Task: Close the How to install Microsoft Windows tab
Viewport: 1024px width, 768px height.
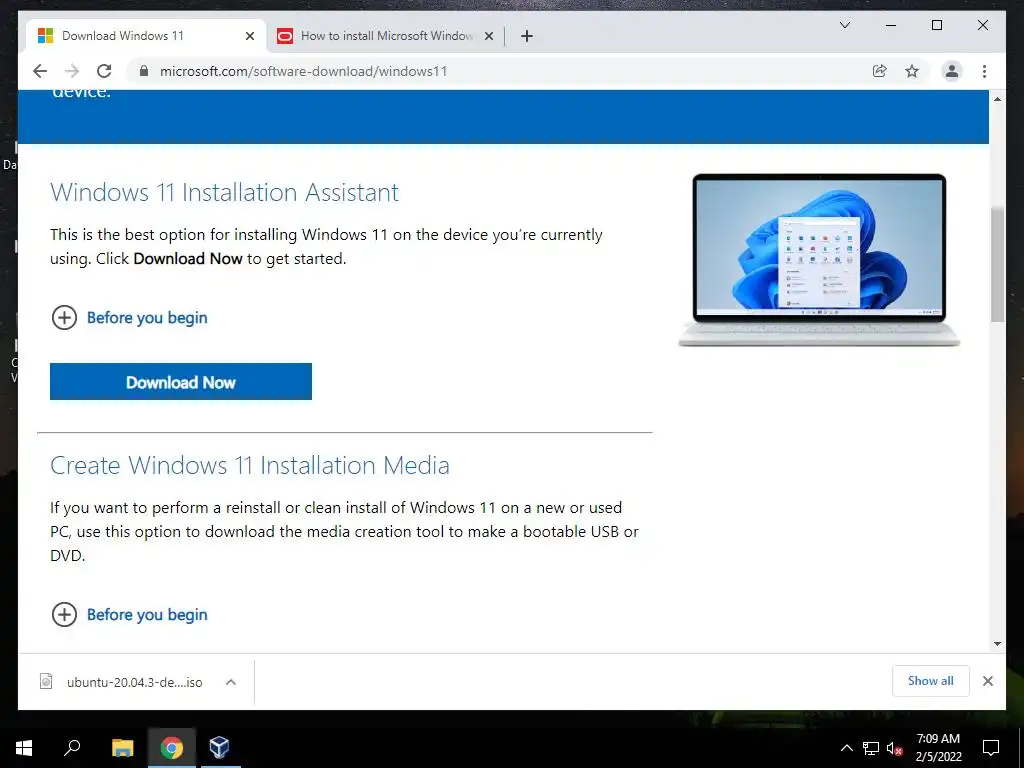Action: point(488,36)
